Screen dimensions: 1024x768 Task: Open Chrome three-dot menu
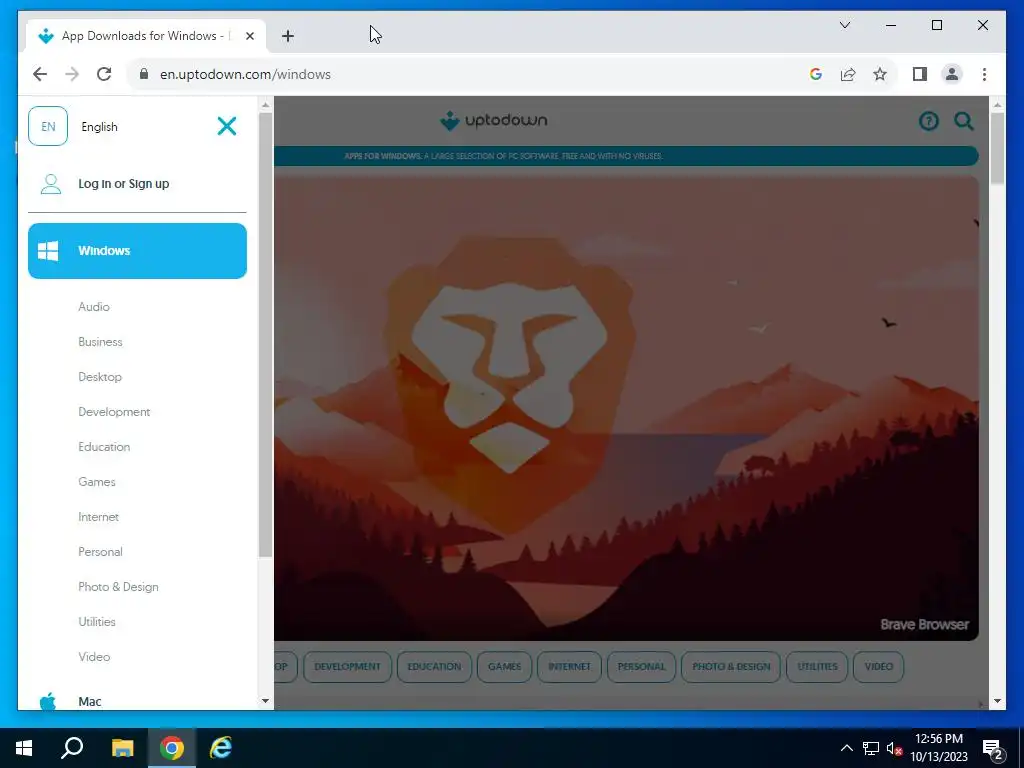[x=984, y=74]
